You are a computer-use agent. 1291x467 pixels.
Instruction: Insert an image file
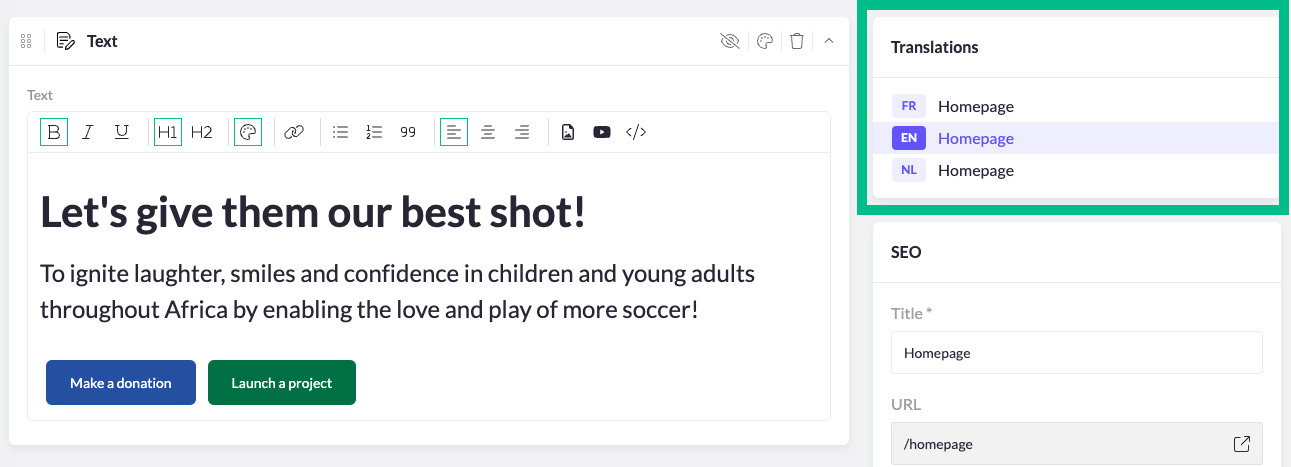568,132
